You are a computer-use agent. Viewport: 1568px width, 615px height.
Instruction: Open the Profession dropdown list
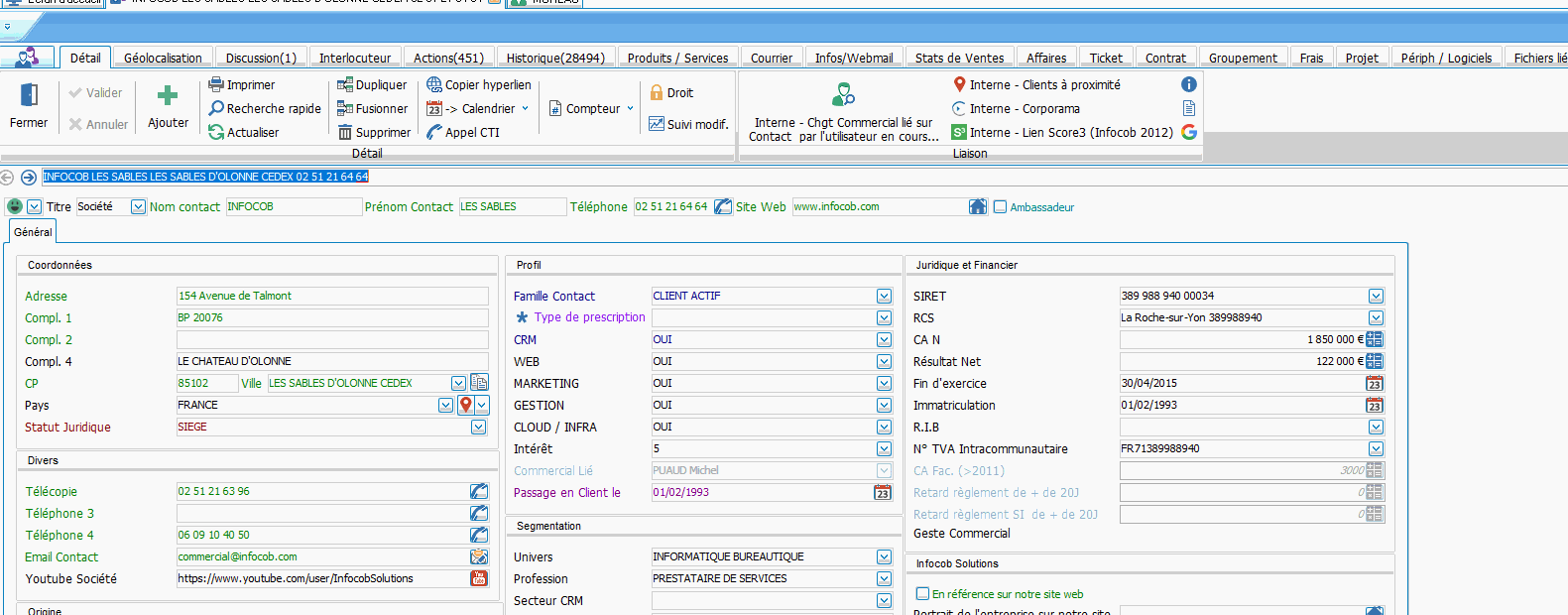[884, 579]
